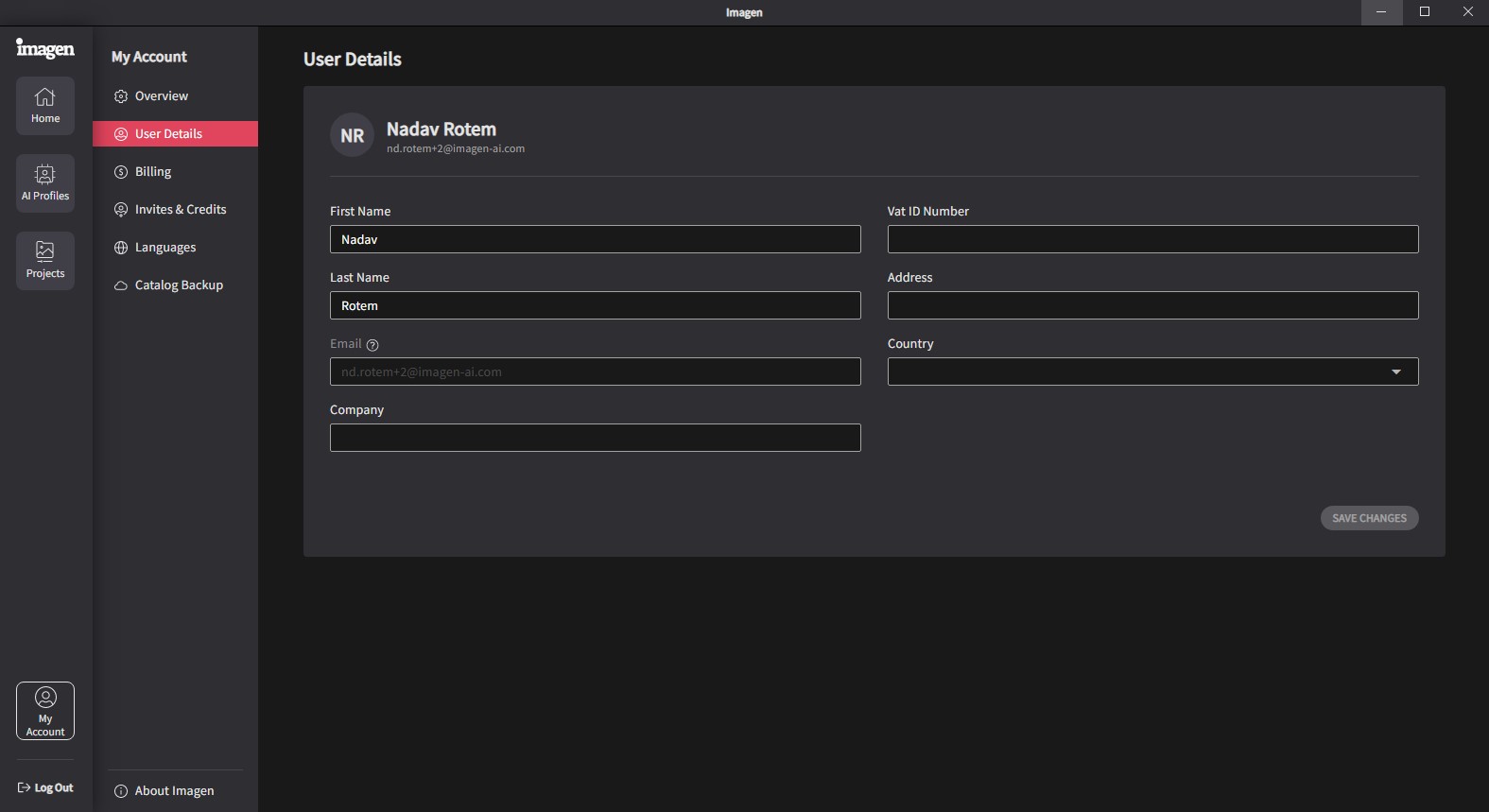
Task: Click the email help question icon
Action: 372,345
